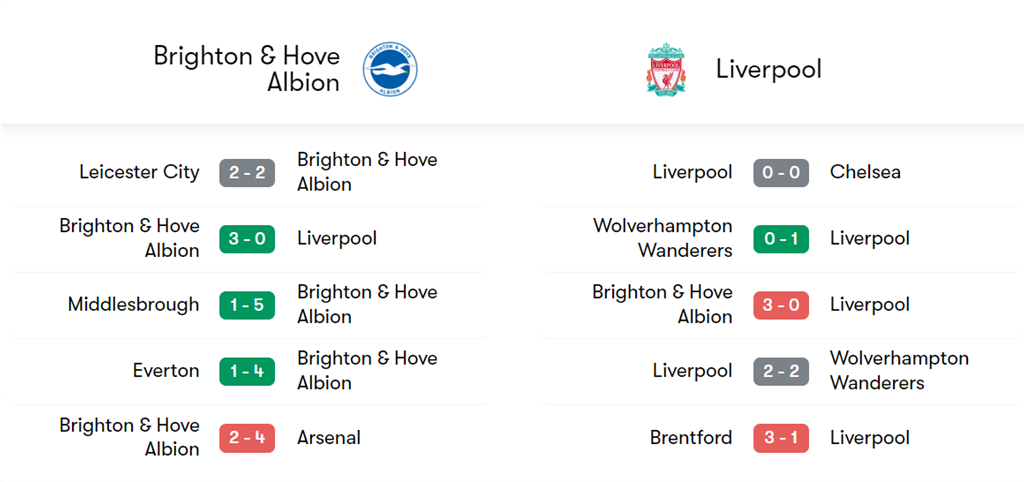This screenshot has height=482, width=1024.
Task: Open the 1 - 5 Middlesbrough match score
Action: 247,305
